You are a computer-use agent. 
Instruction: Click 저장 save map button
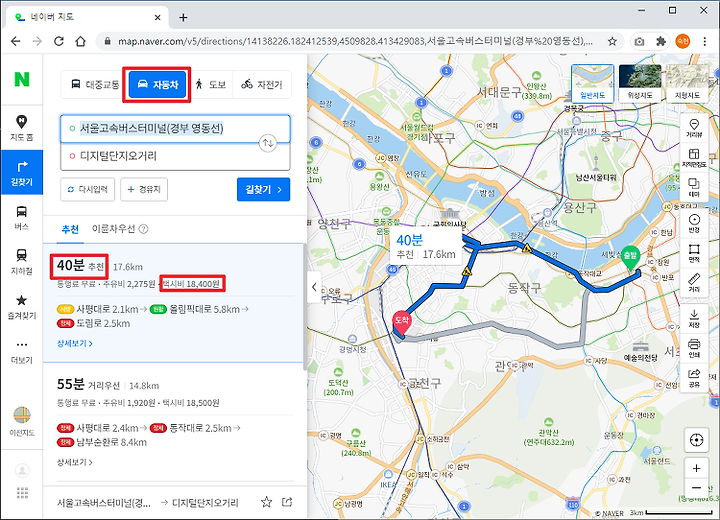point(694,318)
